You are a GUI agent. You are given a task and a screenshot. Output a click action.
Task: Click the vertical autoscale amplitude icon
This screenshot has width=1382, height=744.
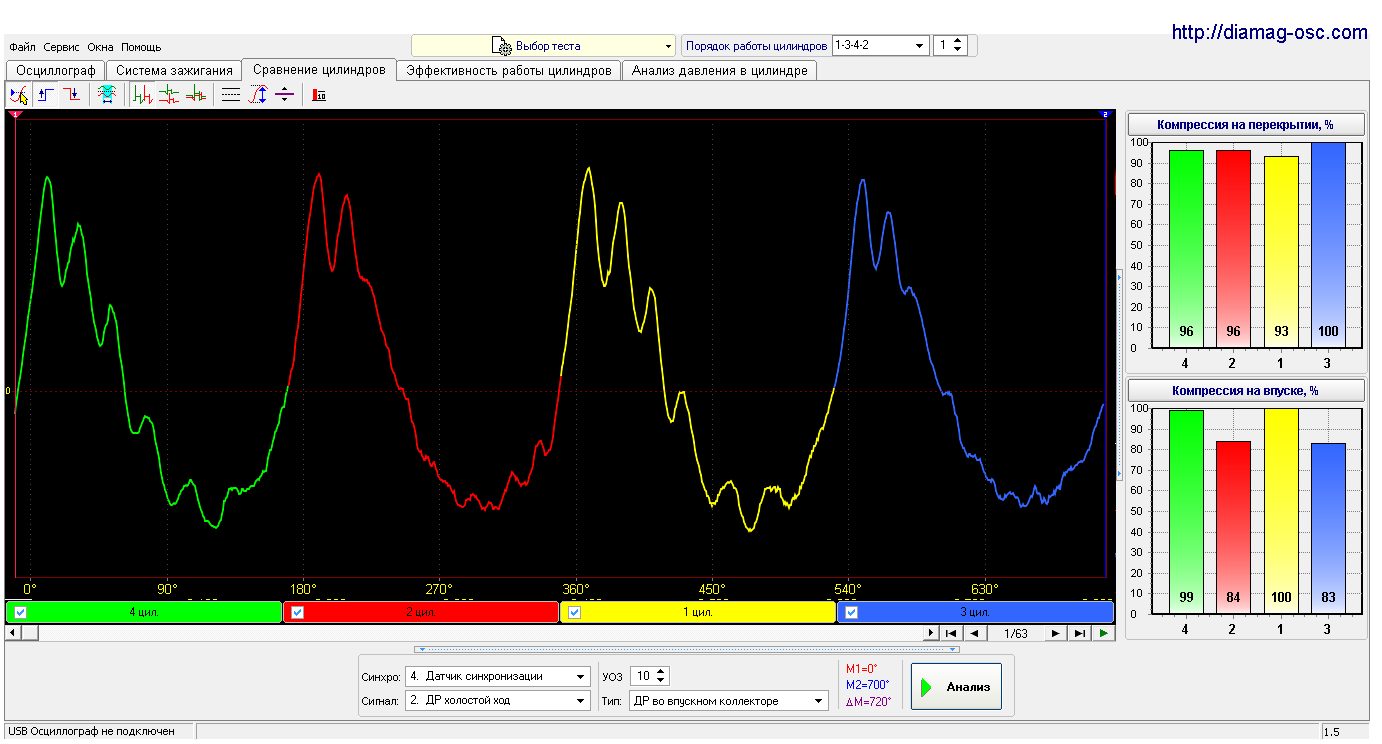[258, 95]
